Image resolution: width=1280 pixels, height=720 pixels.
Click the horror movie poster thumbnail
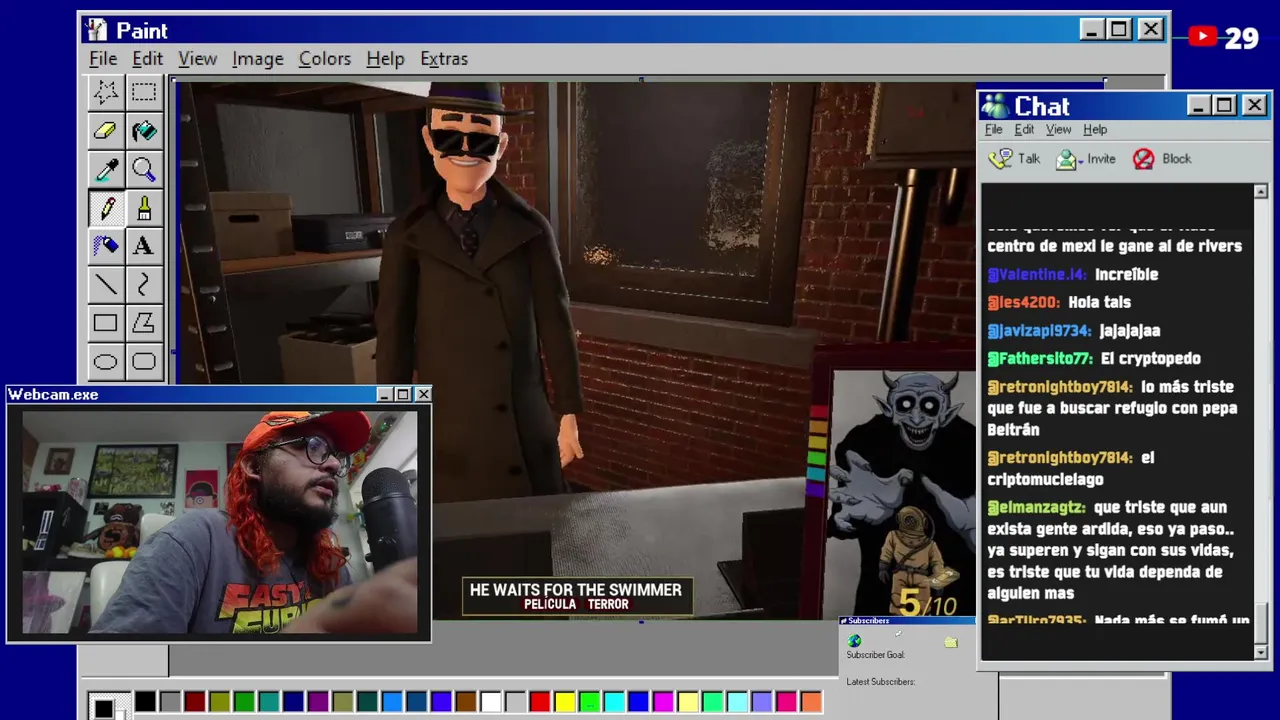tap(904, 494)
